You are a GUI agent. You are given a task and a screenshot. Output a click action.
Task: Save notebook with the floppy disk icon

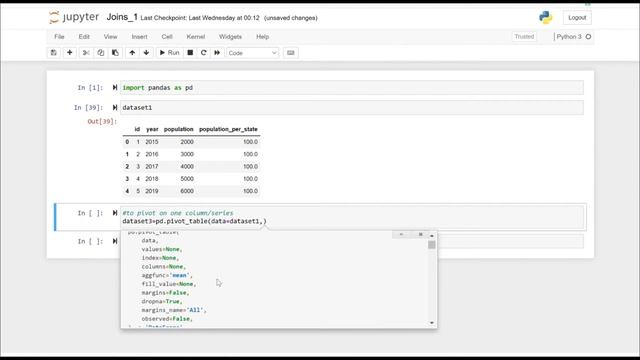pyautogui.click(x=53, y=53)
